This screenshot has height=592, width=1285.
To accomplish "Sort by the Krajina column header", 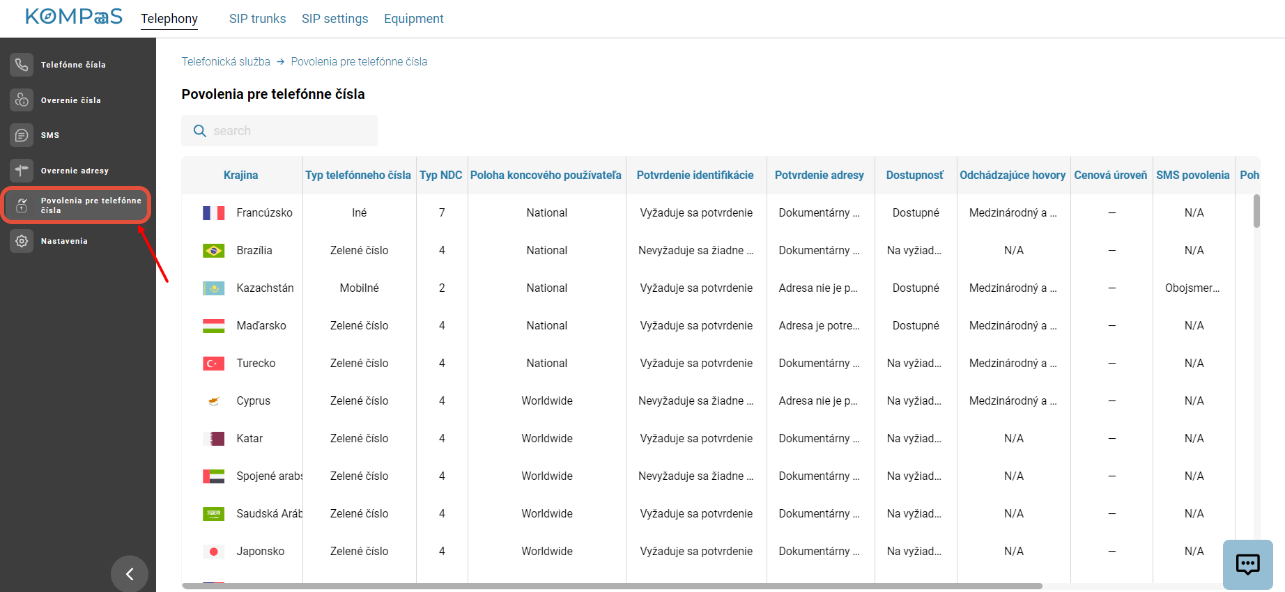I will pyautogui.click(x=241, y=175).
